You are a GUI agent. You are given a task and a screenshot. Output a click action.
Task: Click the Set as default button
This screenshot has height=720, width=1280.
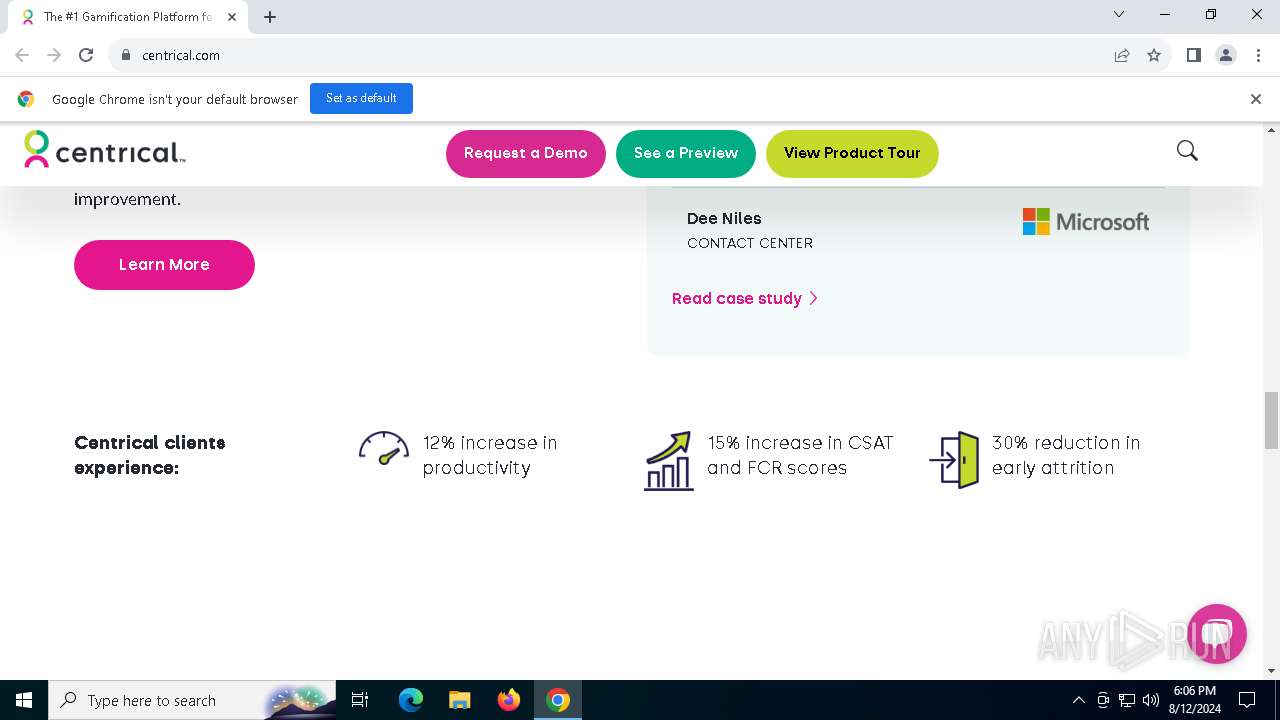coord(361,98)
